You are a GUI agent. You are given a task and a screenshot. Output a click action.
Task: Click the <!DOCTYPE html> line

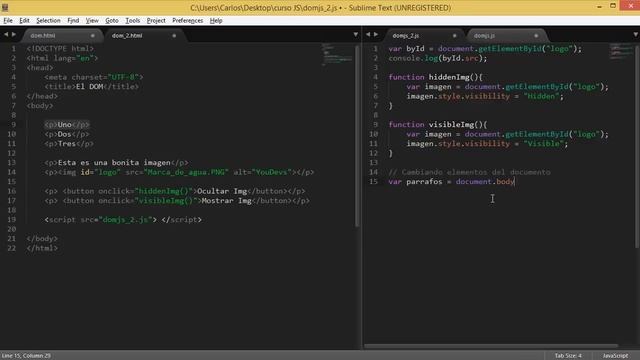[60, 49]
